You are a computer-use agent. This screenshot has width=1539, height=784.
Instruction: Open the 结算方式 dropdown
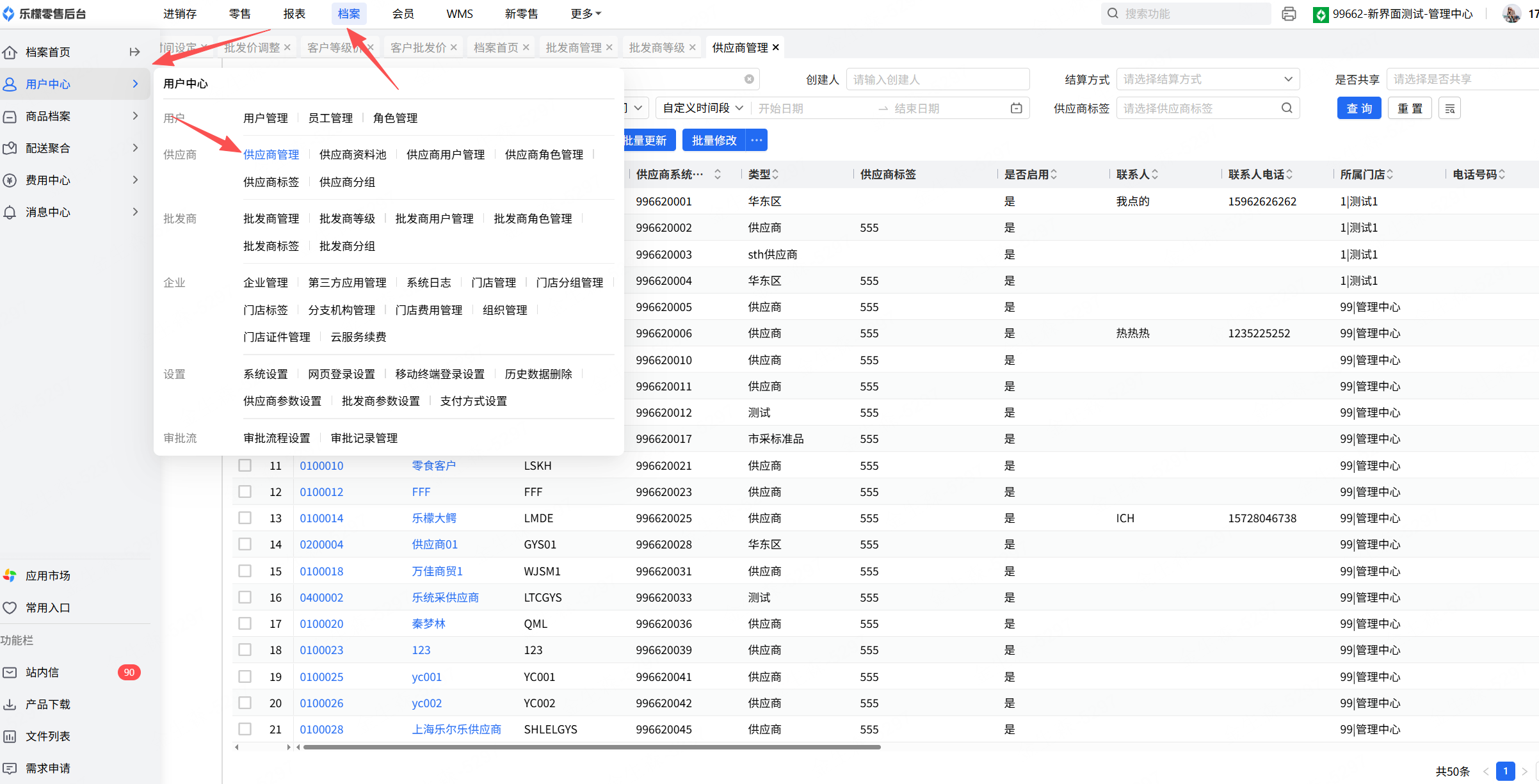[1207, 79]
